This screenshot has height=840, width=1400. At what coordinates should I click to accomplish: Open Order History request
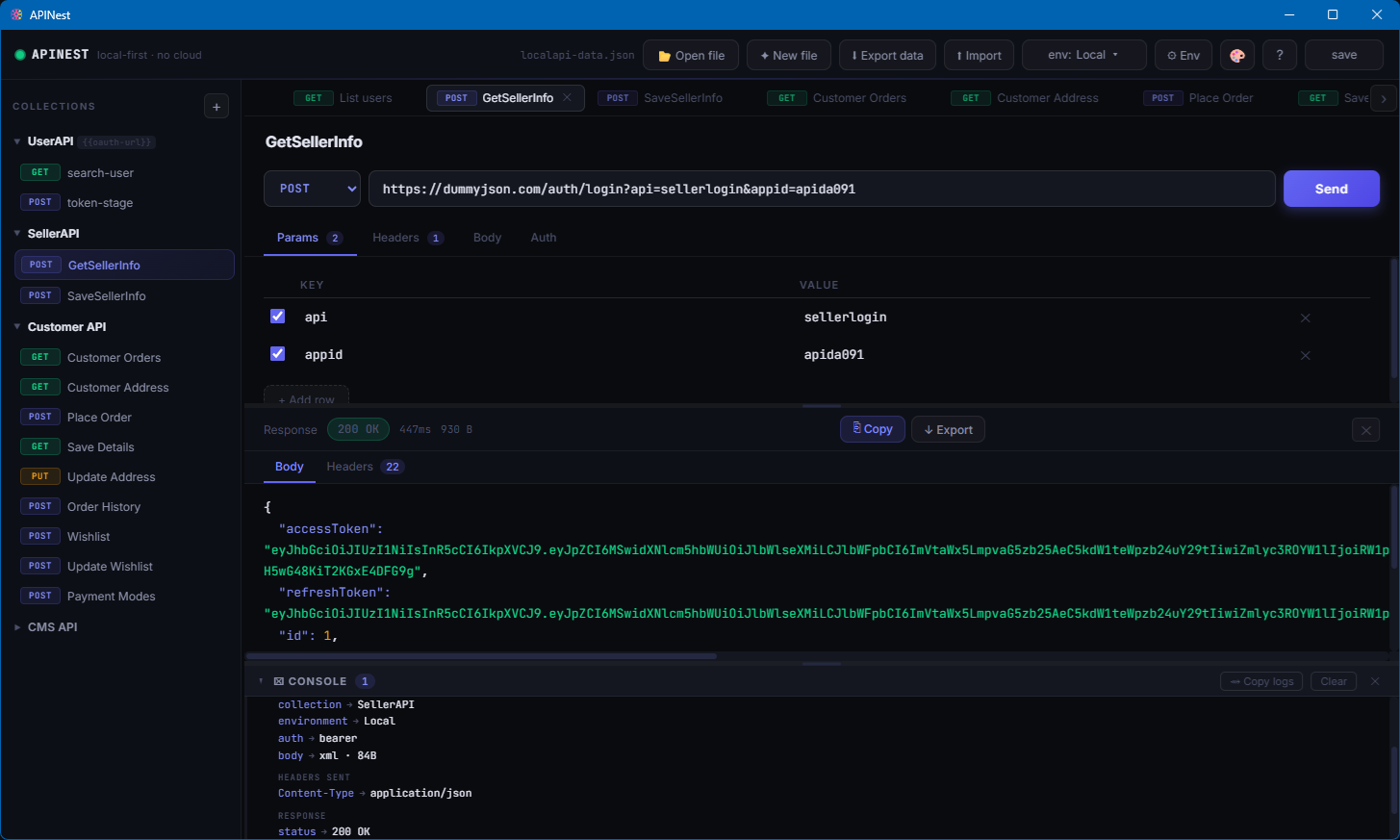point(124,507)
